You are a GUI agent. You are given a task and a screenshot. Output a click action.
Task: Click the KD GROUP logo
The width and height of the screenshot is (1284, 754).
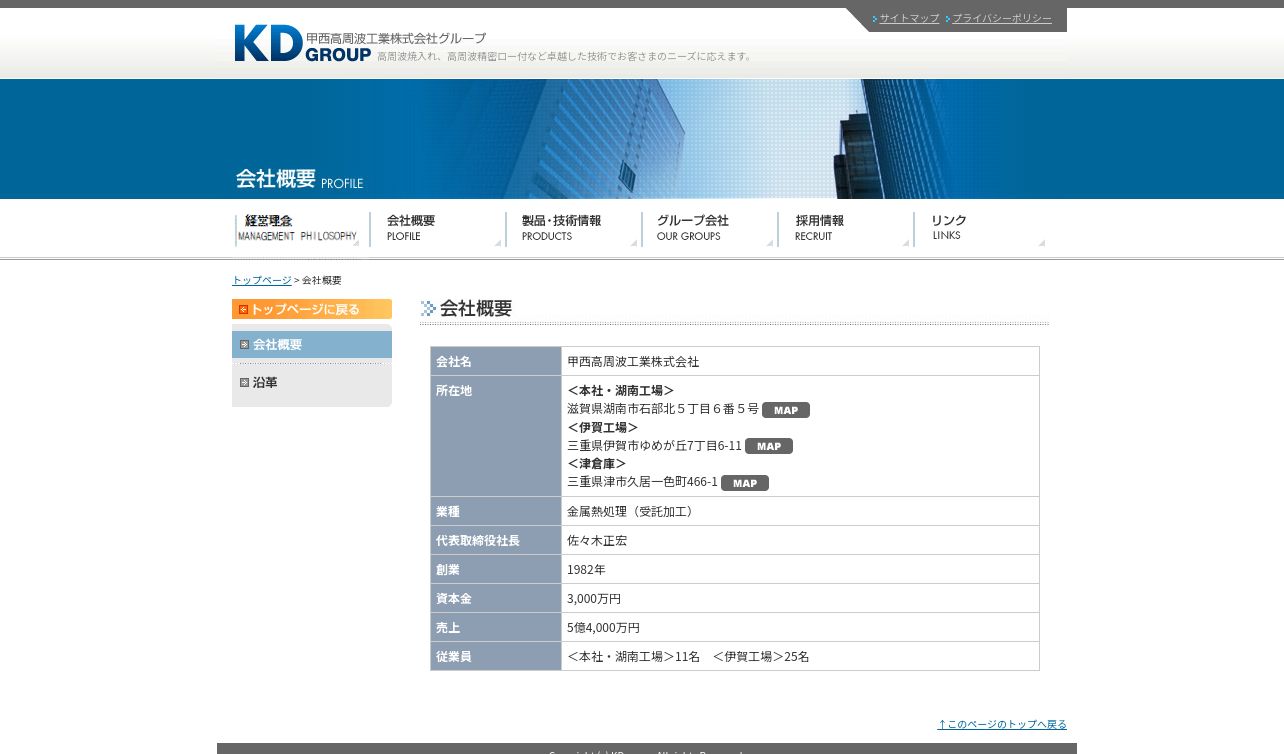(x=302, y=43)
